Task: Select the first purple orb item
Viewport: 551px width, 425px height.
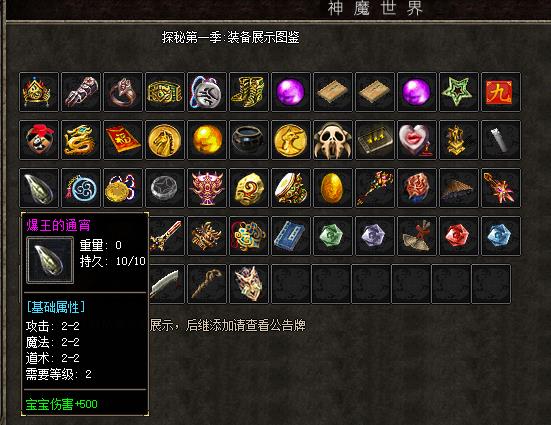Action: 291,92
